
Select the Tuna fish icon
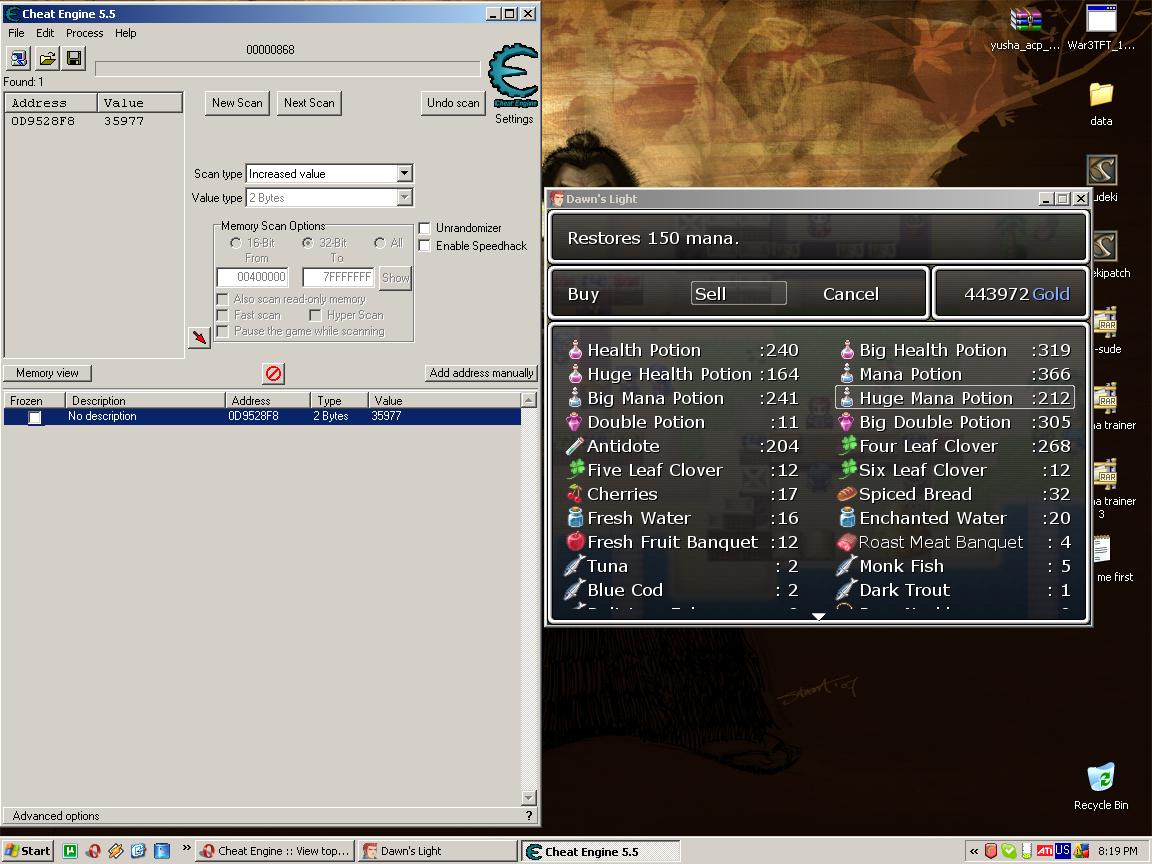click(574, 566)
